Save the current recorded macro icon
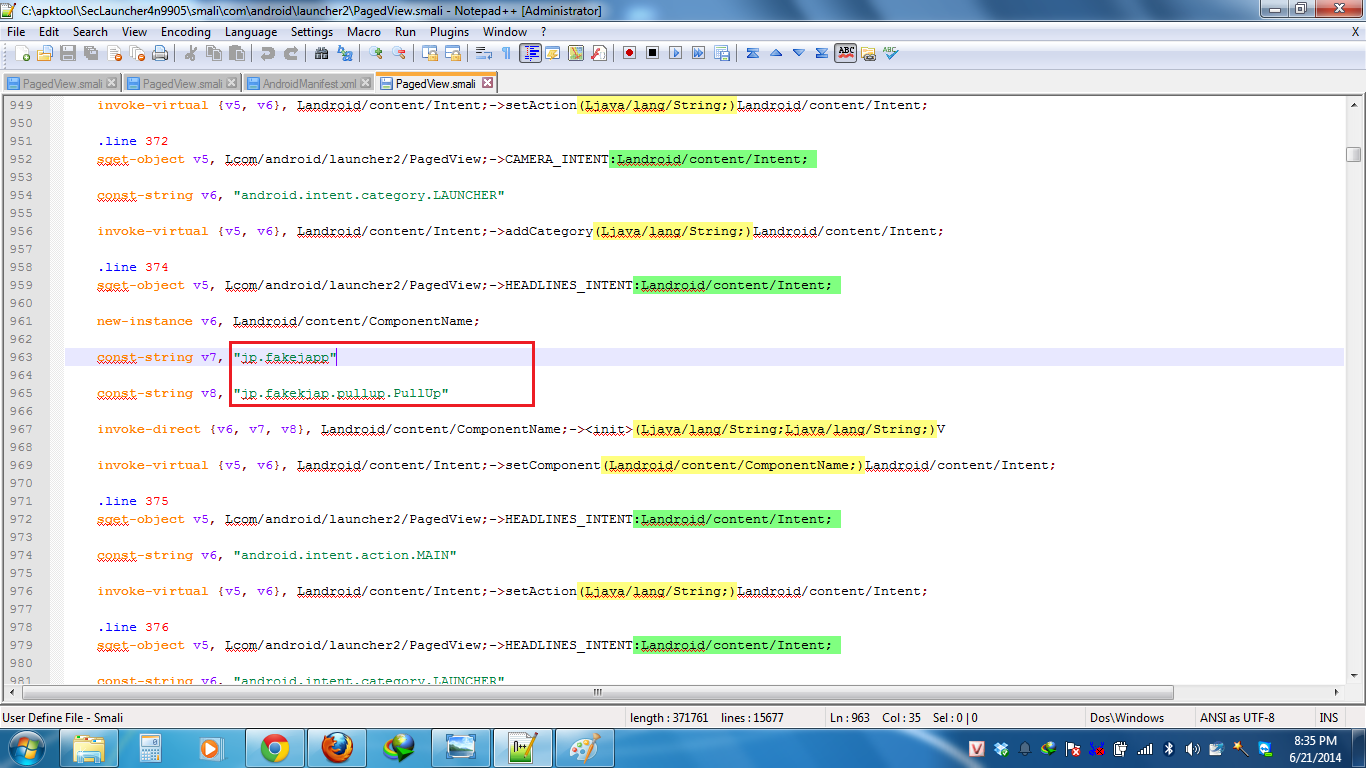This screenshot has width=1366, height=768. click(x=721, y=53)
